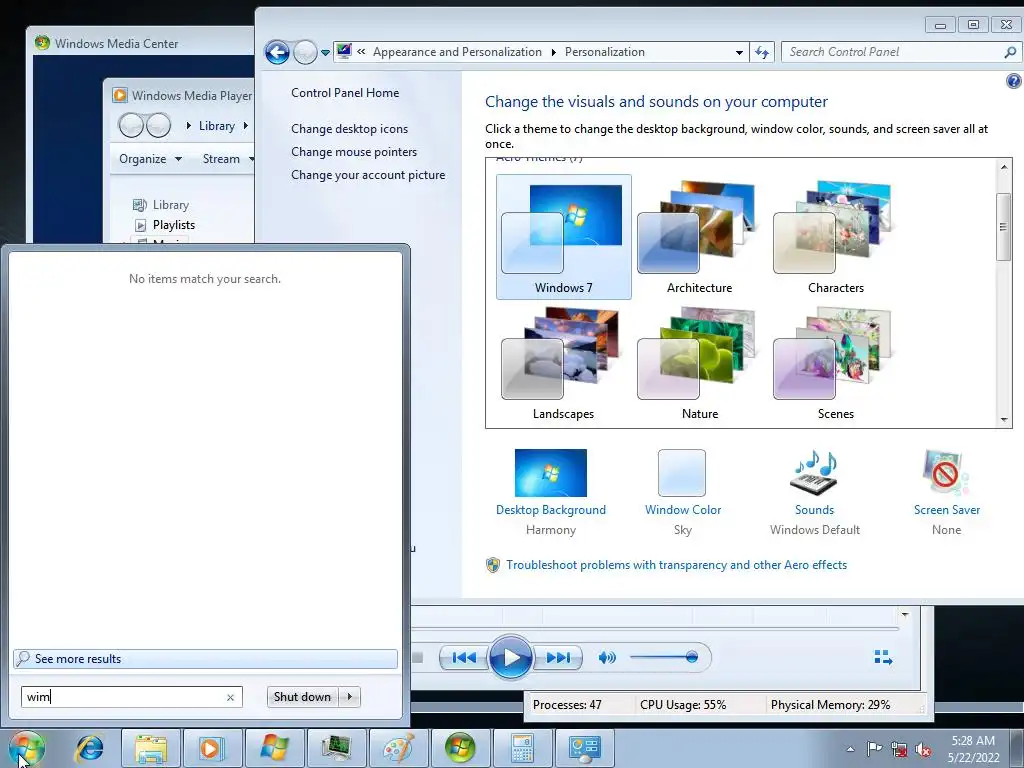Open Media Player Stream dropdown
The height and width of the screenshot is (768, 1024).
click(x=228, y=159)
